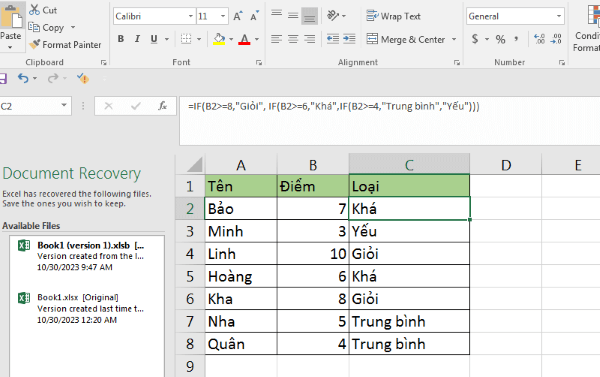Open the General number format dropdown
Screen dimensions: 600x377
coord(559,16)
